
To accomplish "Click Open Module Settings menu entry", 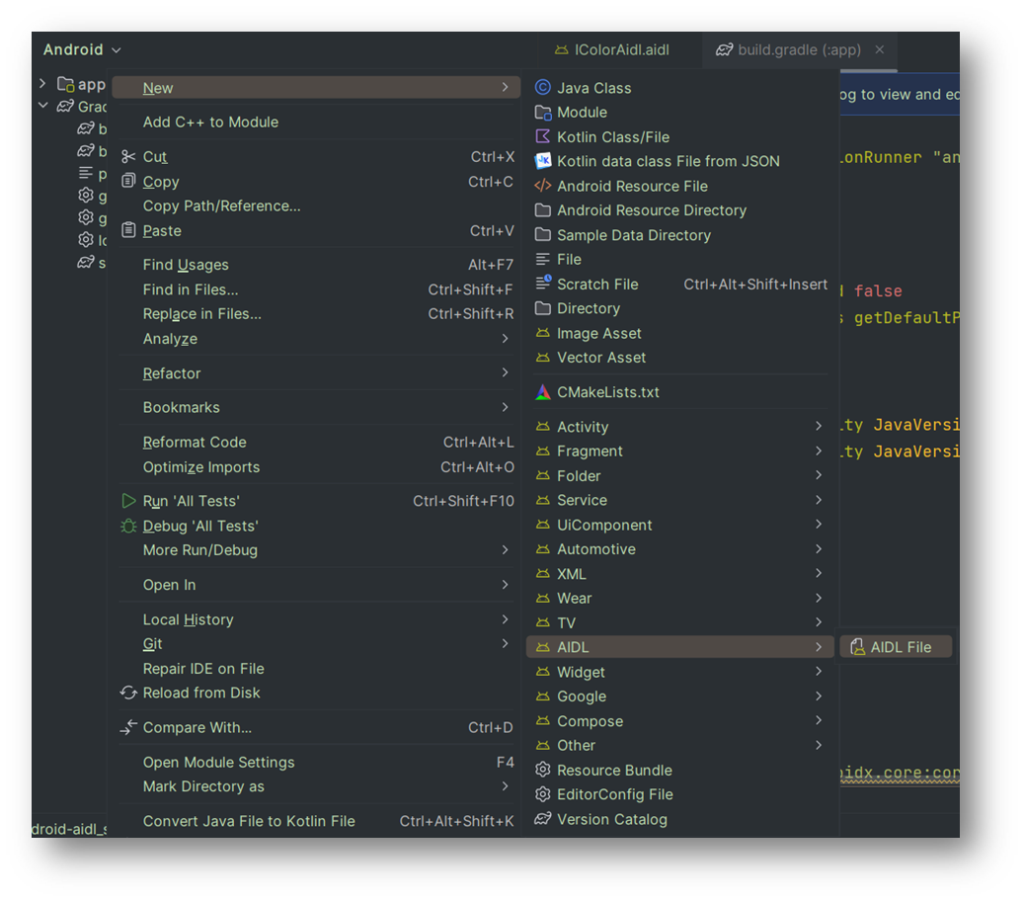I will coord(219,762).
